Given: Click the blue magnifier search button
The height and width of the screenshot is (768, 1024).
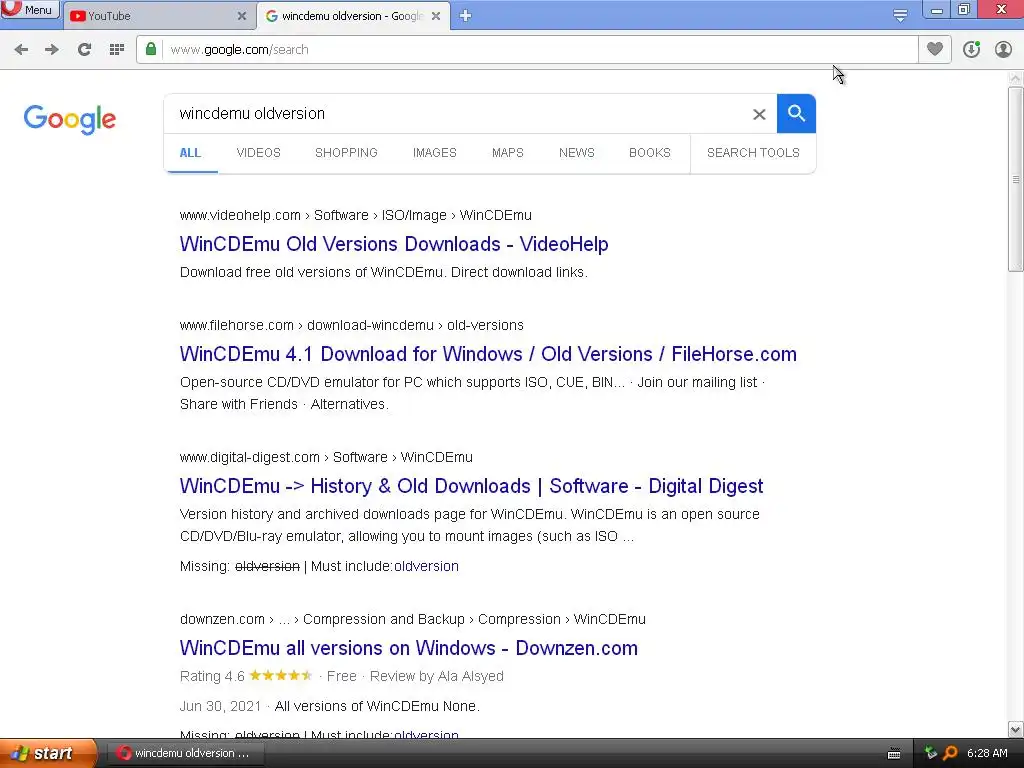Looking at the screenshot, I should pos(796,114).
